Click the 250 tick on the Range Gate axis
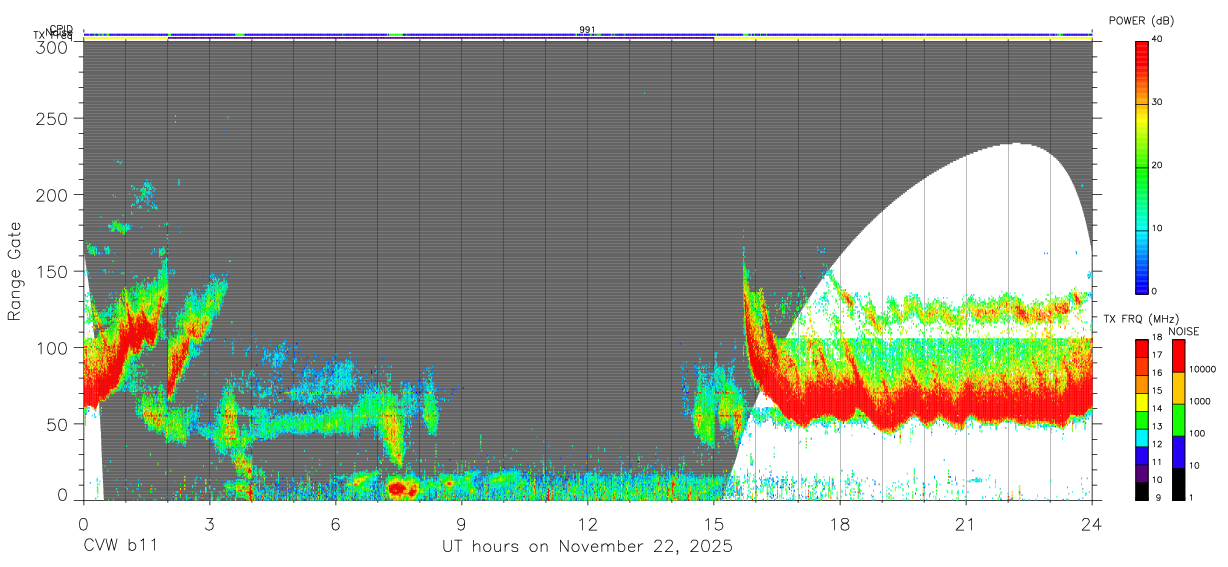Viewport: 1228px width, 567px height. [x=53, y=119]
